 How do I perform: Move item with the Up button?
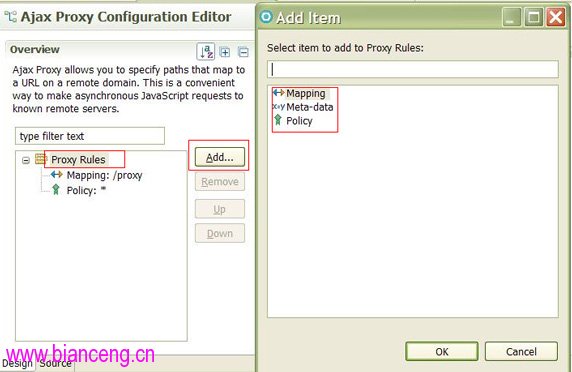(x=220, y=209)
